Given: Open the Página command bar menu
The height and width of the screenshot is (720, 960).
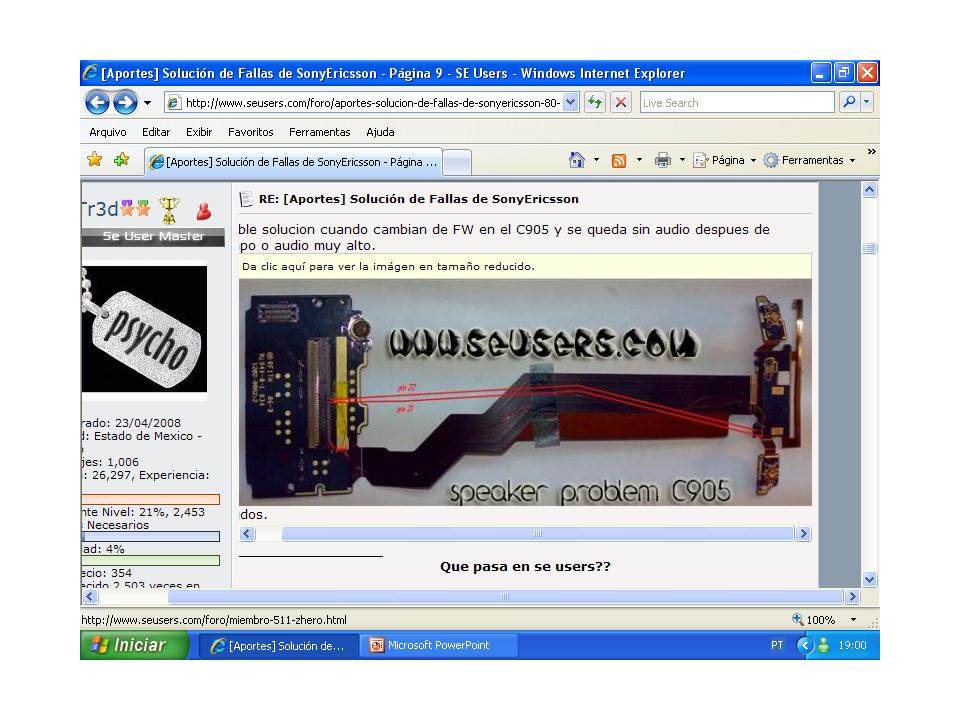Looking at the screenshot, I should 724,160.
